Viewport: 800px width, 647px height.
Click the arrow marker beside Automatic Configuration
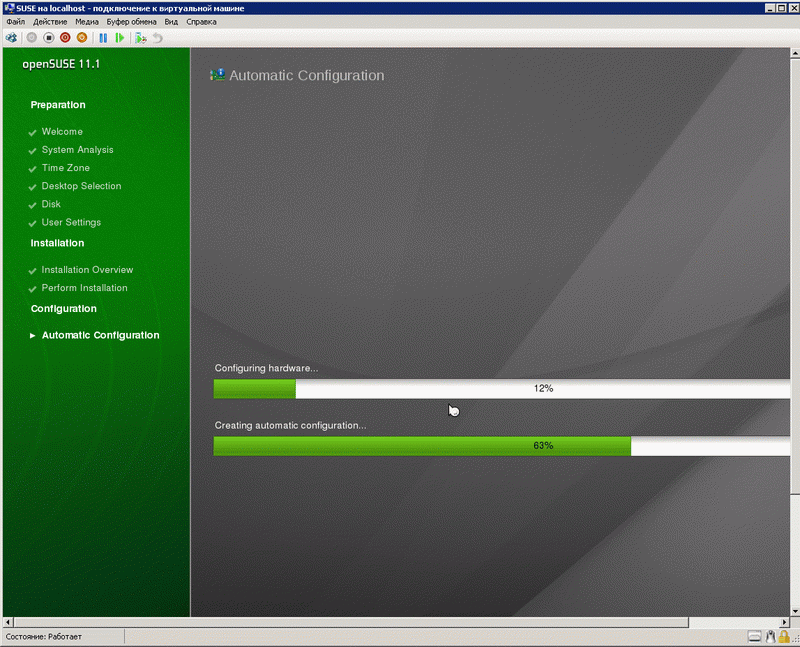[x=32, y=335]
